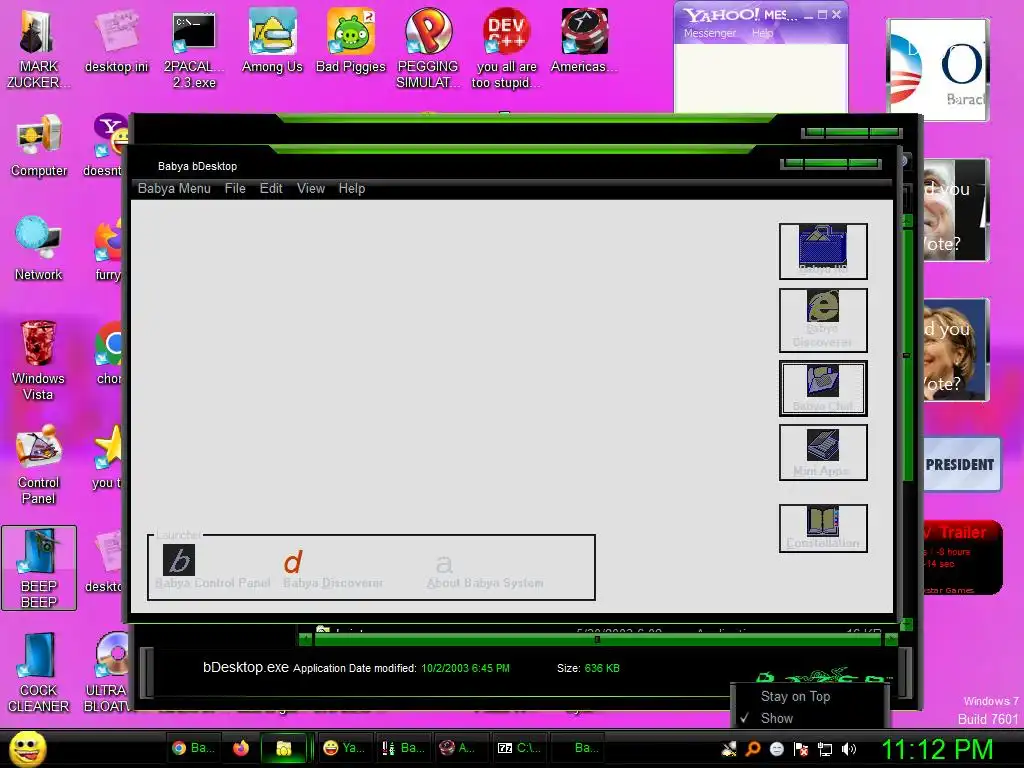Open the Constellation book button
Viewport: 1024px width, 768px height.
click(823, 528)
